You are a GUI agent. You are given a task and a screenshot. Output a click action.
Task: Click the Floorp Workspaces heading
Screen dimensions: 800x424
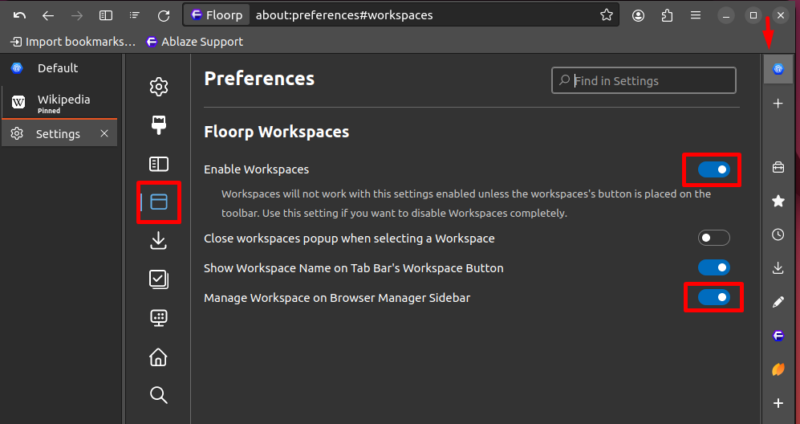tap(277, 132)
